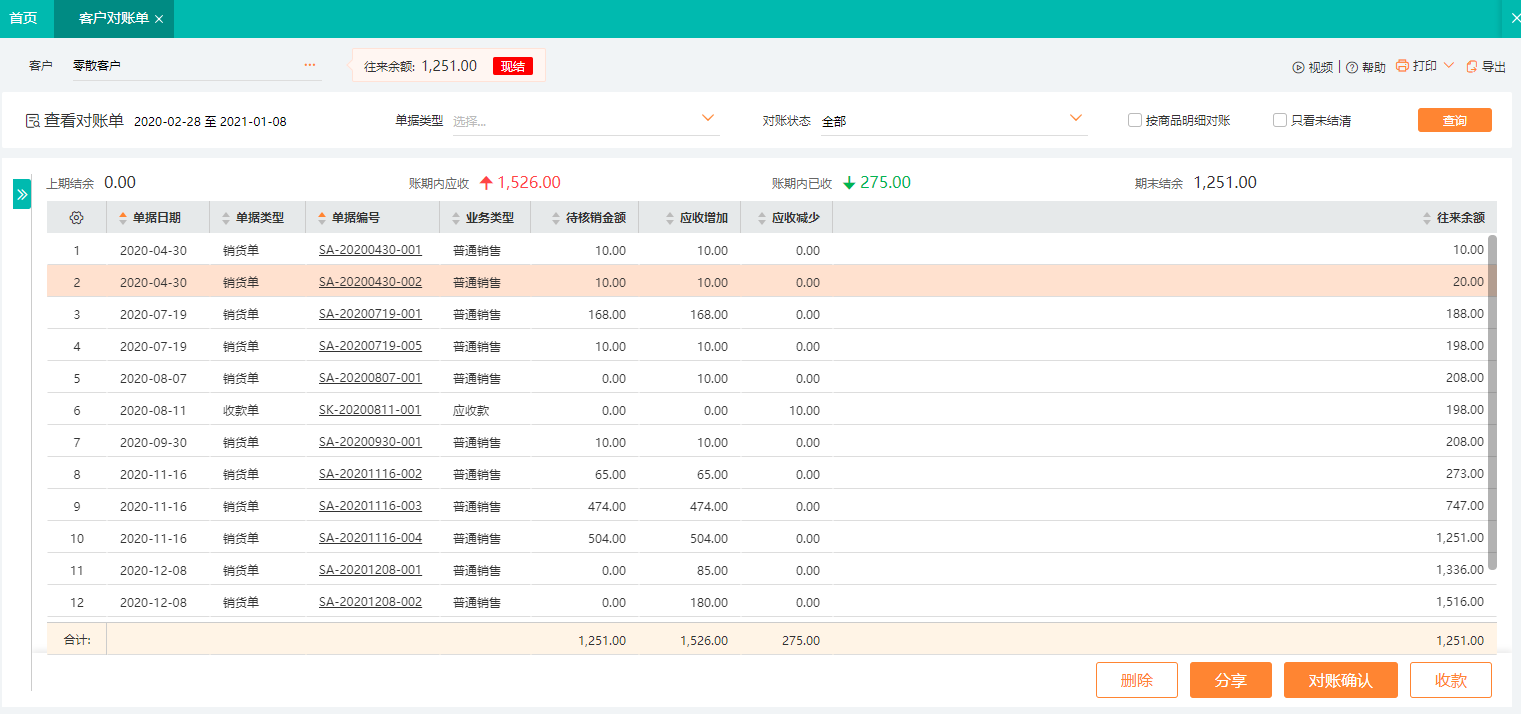Image resolution: width=1521 pixels, height=714 pixels.
Task: Click the video play icon
Action: pos(1298,67)
